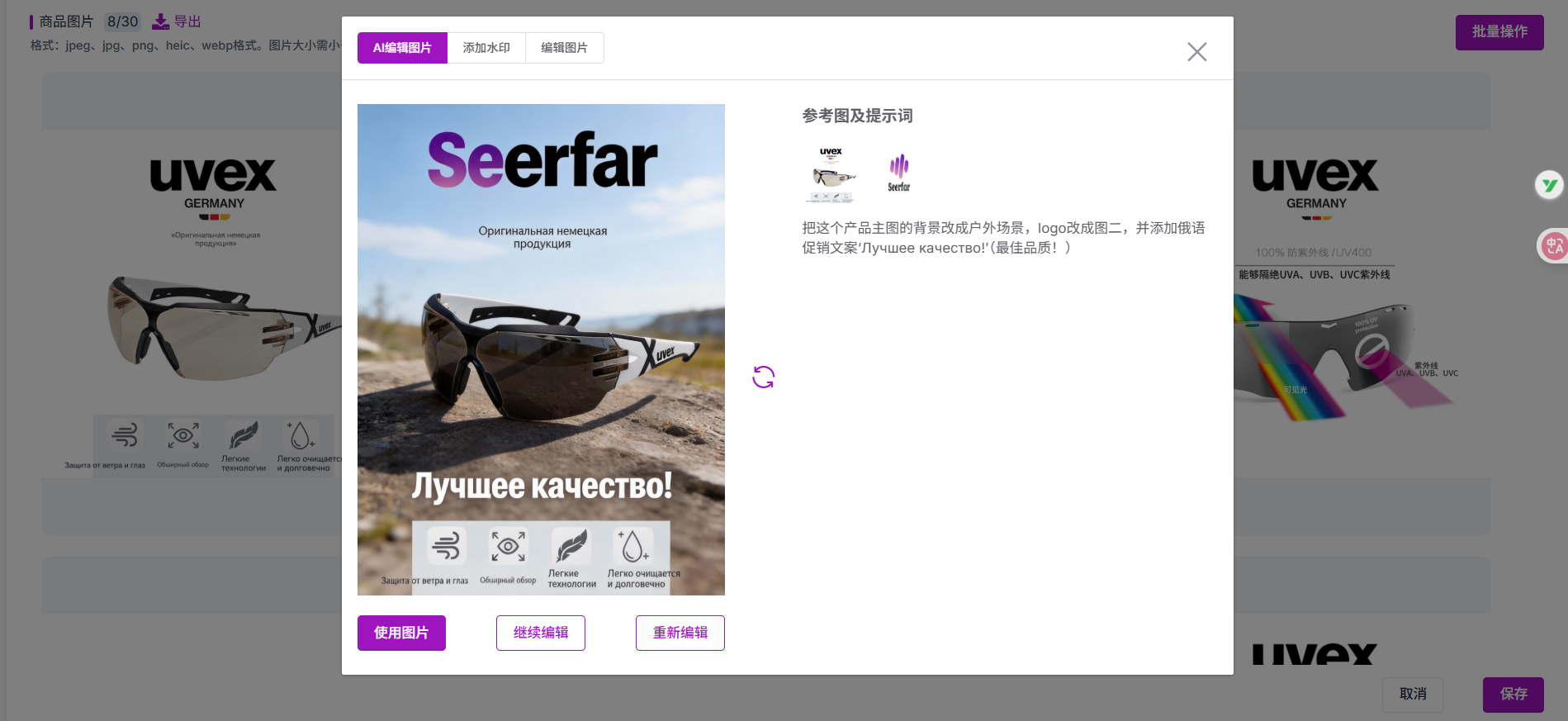Select the right UV400 uvex product image

pyautogui.click(x=1338, y=314)
